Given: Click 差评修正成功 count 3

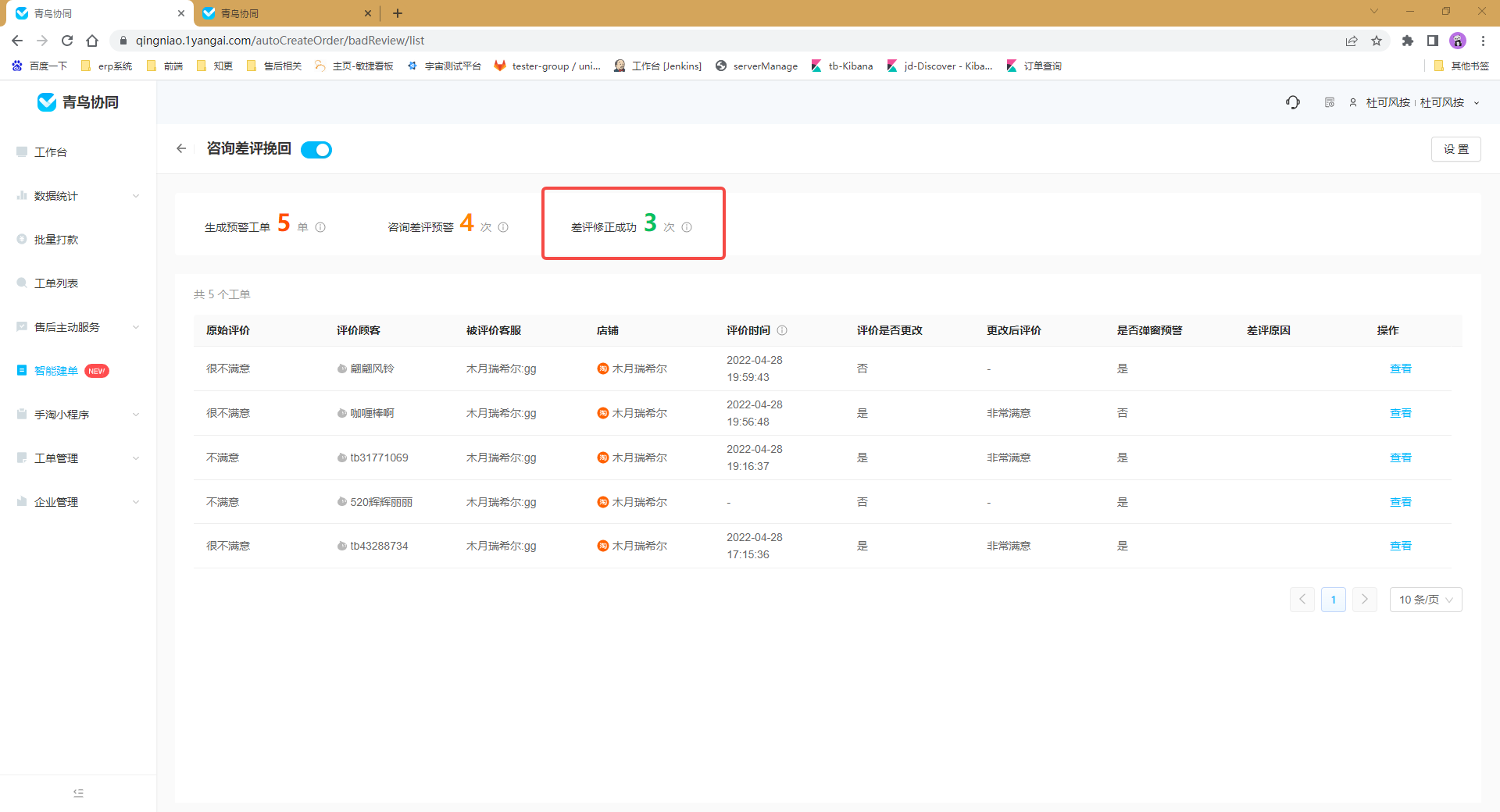Looking at the screenshot, I should [650, 223].
